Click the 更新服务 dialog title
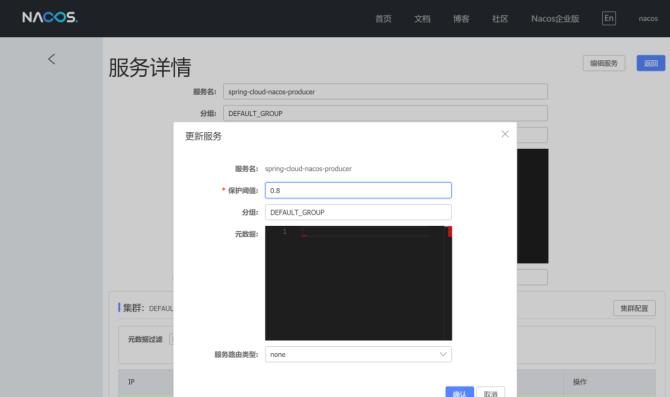The width and height of the screenshot is (670, 397). coord(203,136)
